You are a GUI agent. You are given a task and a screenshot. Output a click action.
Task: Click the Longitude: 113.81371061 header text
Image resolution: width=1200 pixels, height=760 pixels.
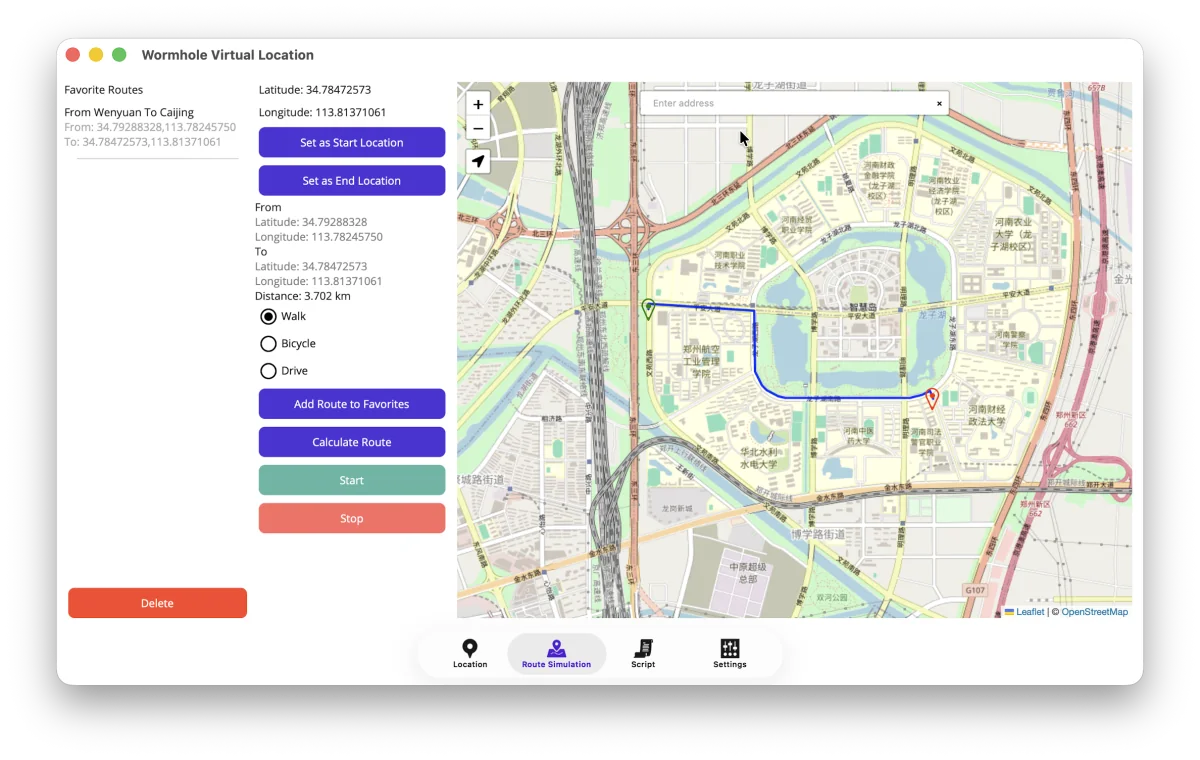(322, 113)
